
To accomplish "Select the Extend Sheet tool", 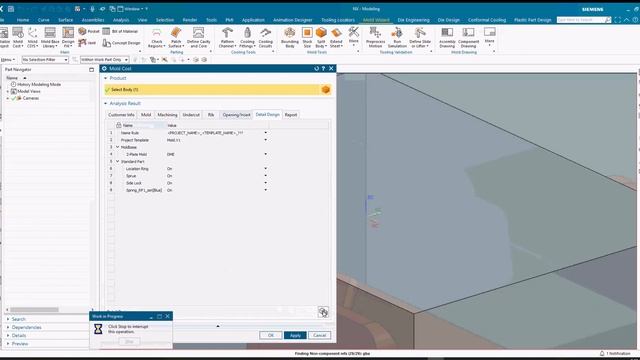I will coord(336,37).
